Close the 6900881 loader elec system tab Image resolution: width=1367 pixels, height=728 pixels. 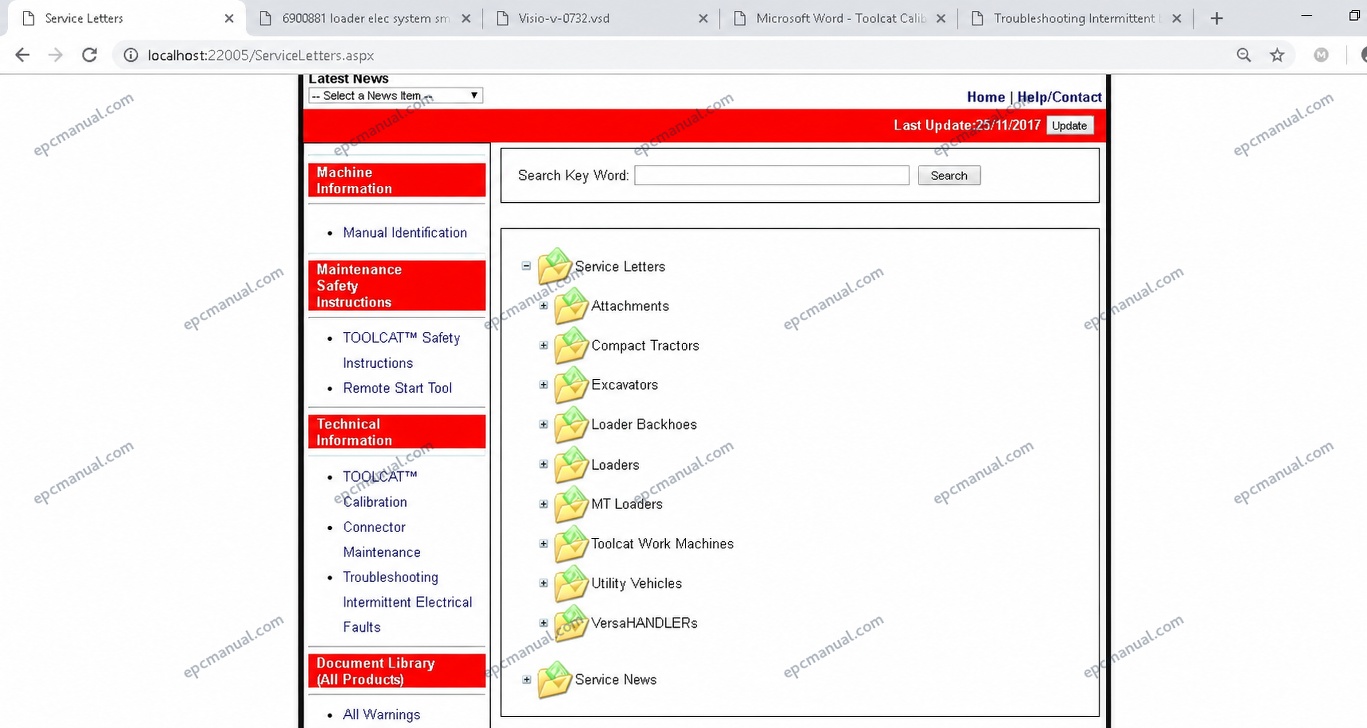(466, 18)
